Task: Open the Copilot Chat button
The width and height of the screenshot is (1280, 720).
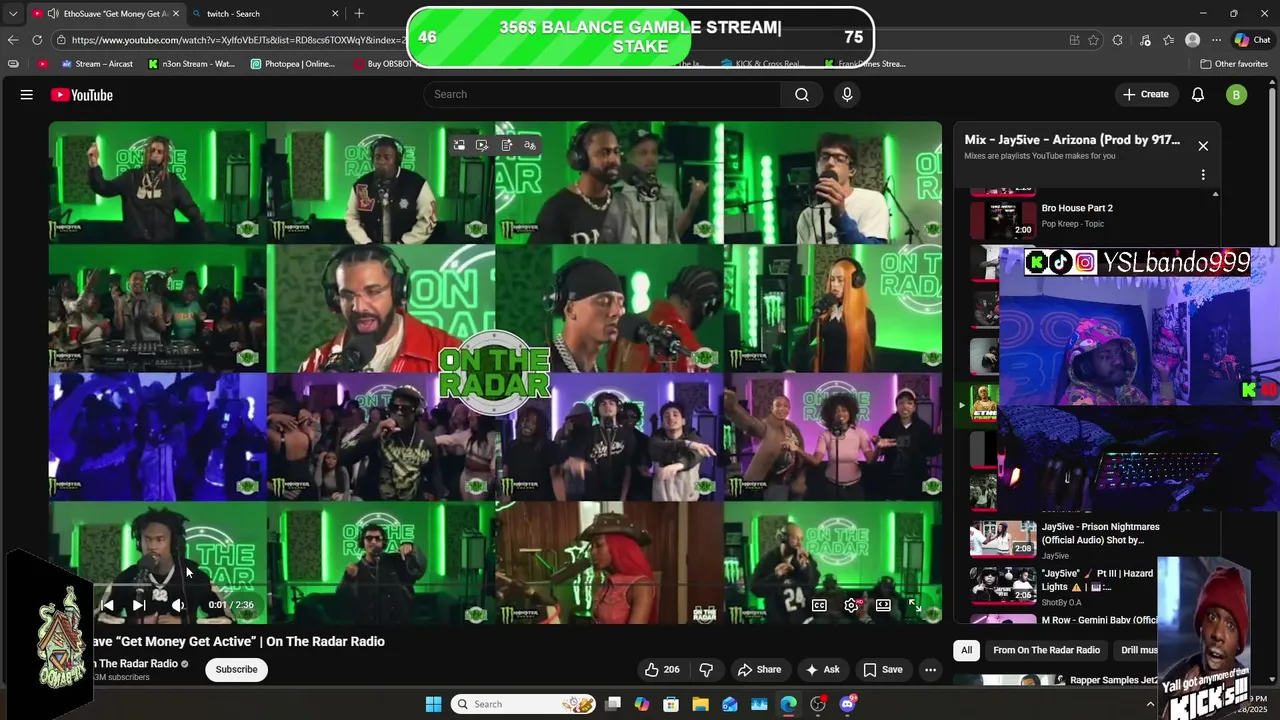Action: pyautogui.click(x=1252, y=40)
